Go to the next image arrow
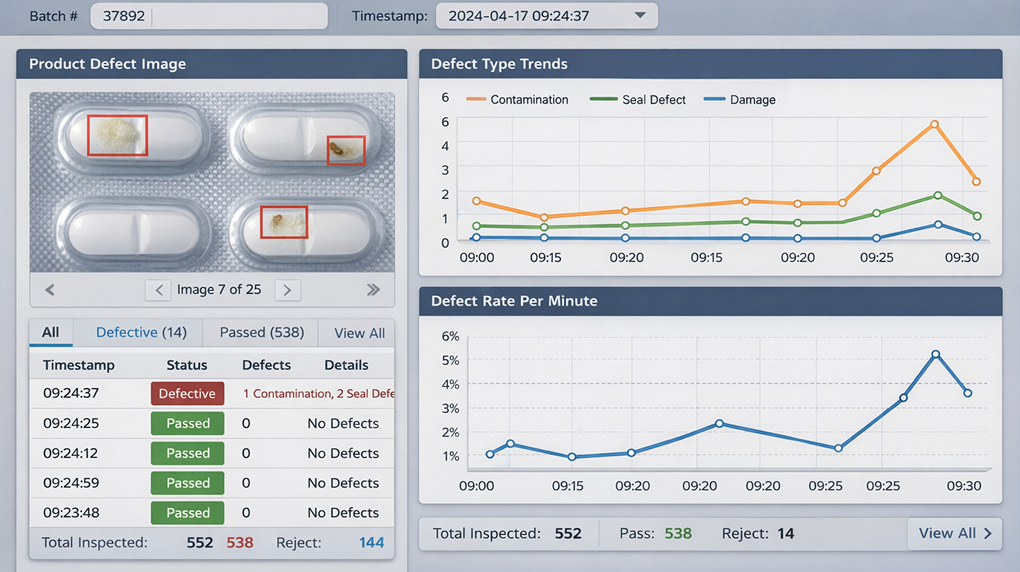This screenshot has width=1020, height=572. (287, 290)
